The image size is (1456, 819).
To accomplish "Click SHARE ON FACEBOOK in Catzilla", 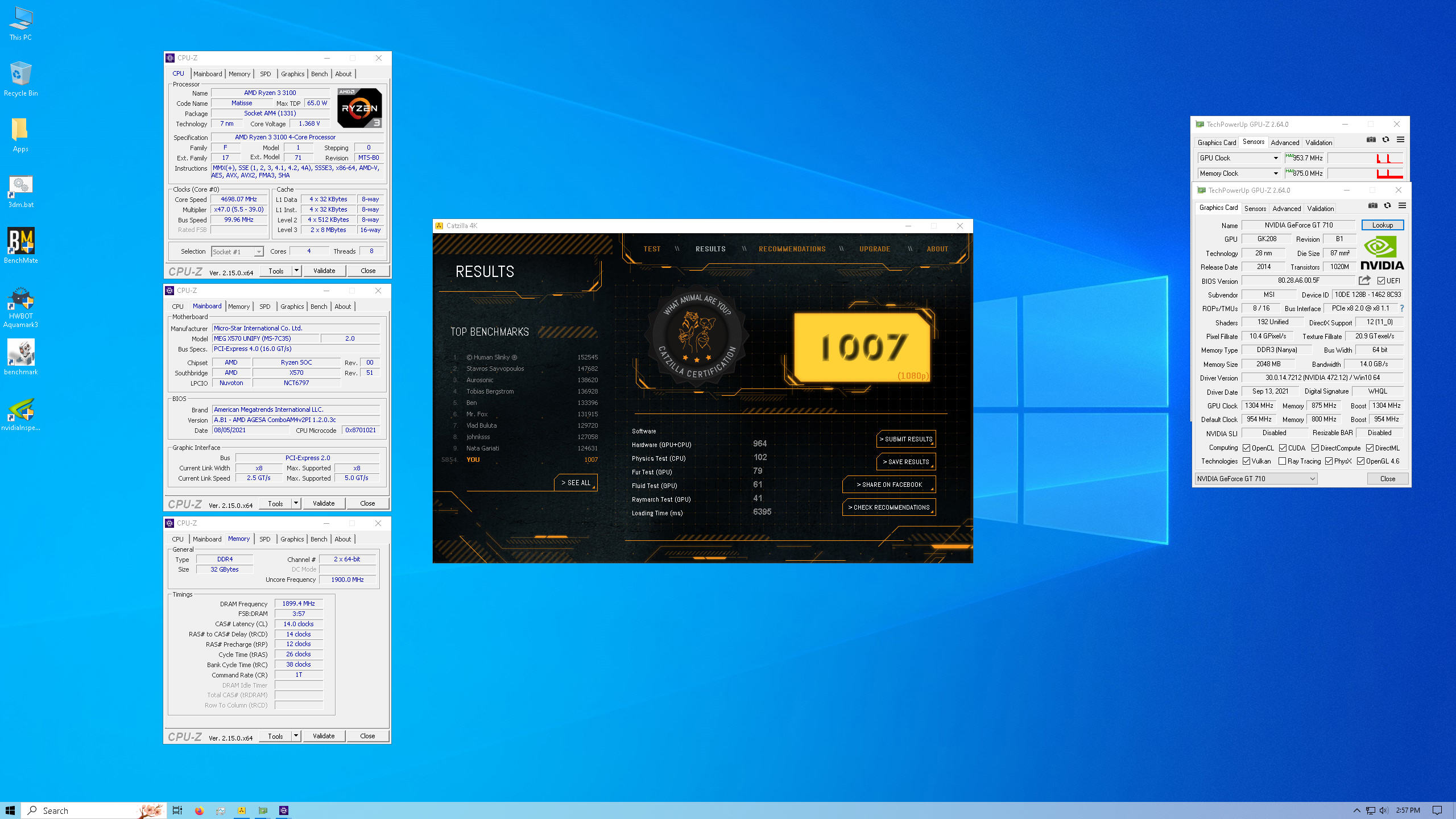I will (889, 485).
